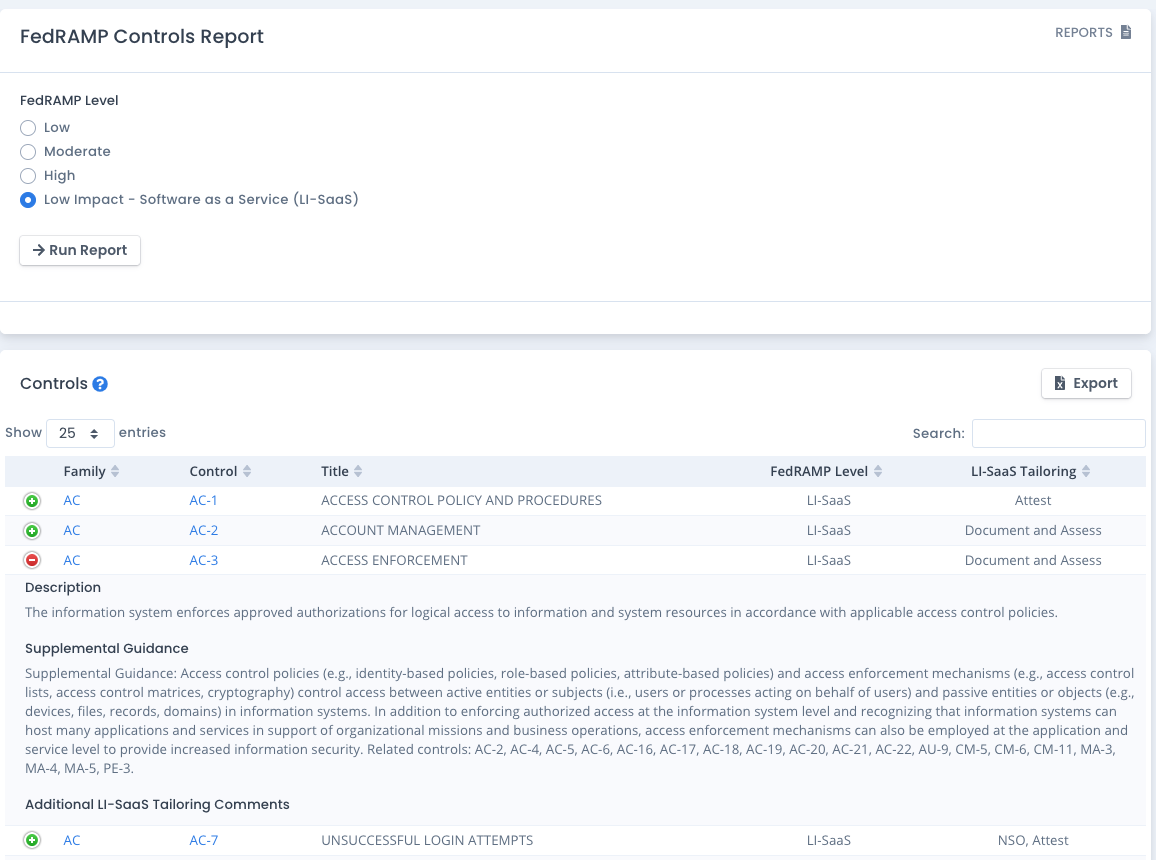This screenshot has height=860, width=1156.
Task: Click the Controls help question mark icon
Action: point(100,384)
